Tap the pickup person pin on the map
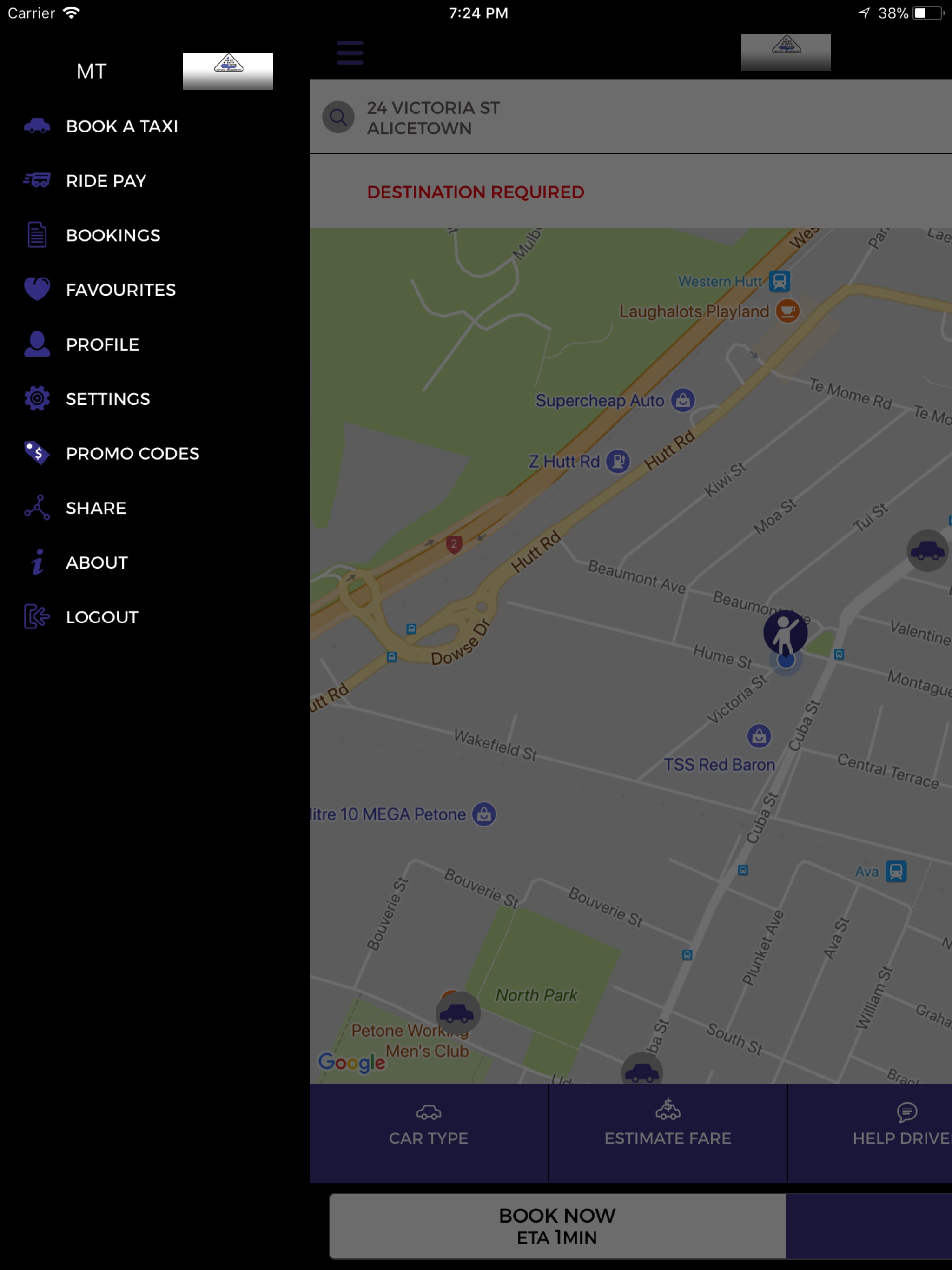This screenshot has height=1270, width=952. [786, 633]
